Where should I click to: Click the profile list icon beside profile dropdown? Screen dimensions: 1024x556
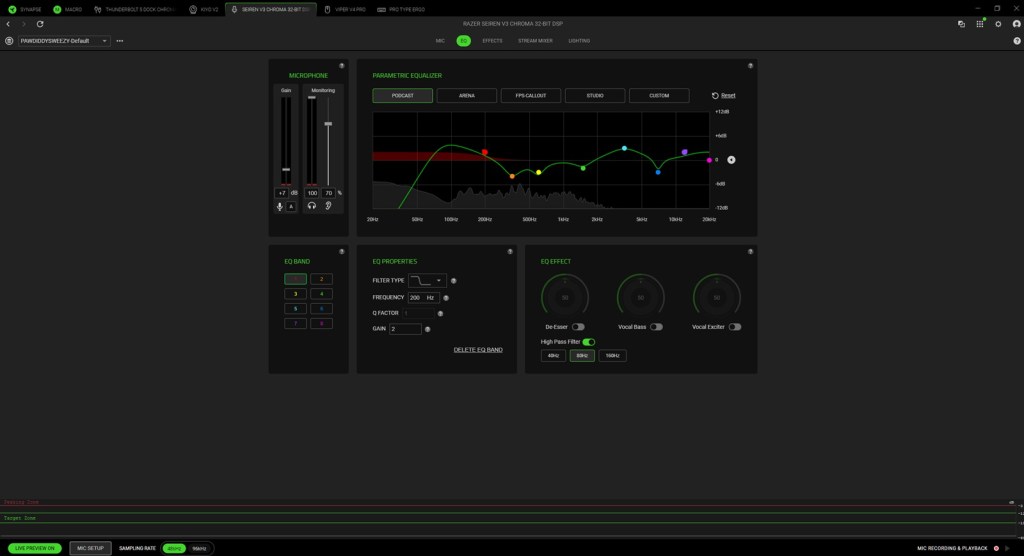point(8,41)
